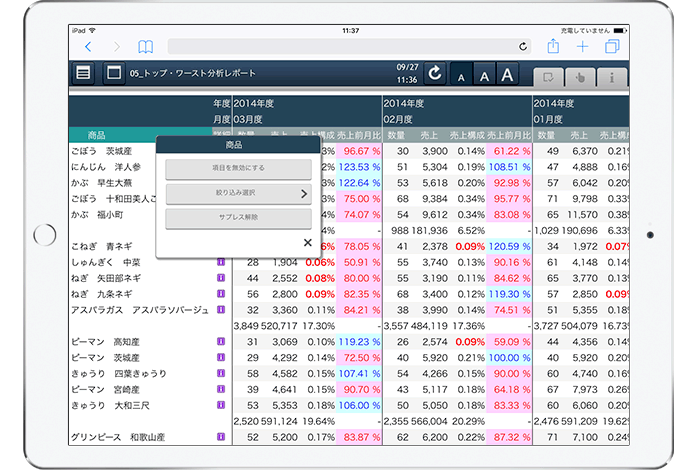
Task: Close the 商品 popup
Action: (x=308, y=242)
